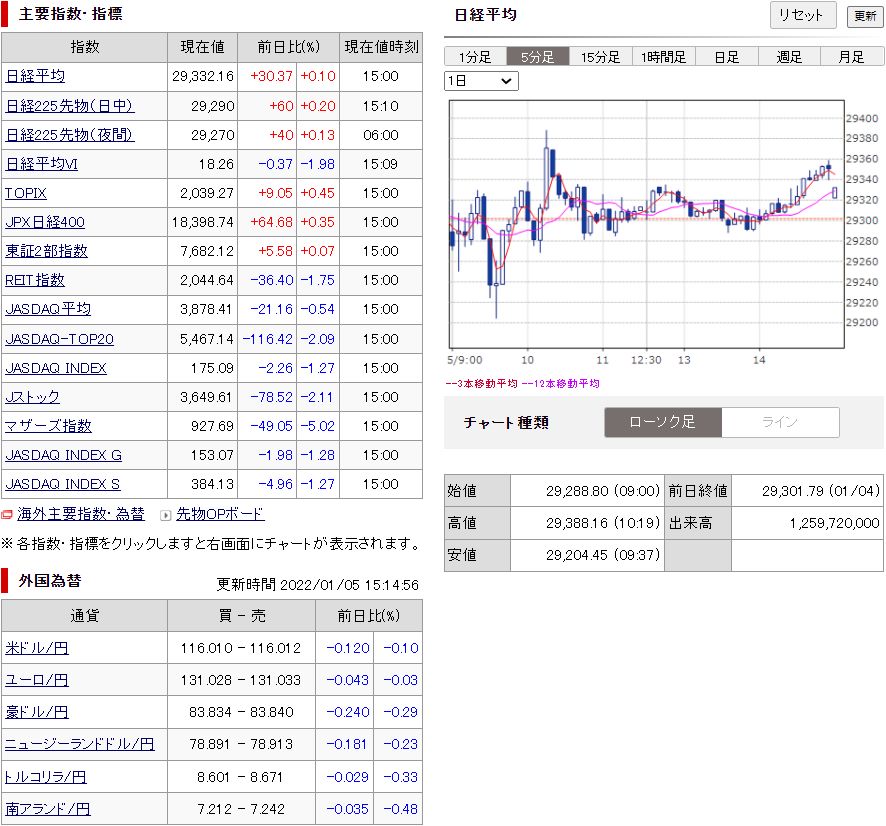Image resolution: width=886 pixels, height=826 pixels.
Task: Click the リセット button
Action: coord(803,15)
